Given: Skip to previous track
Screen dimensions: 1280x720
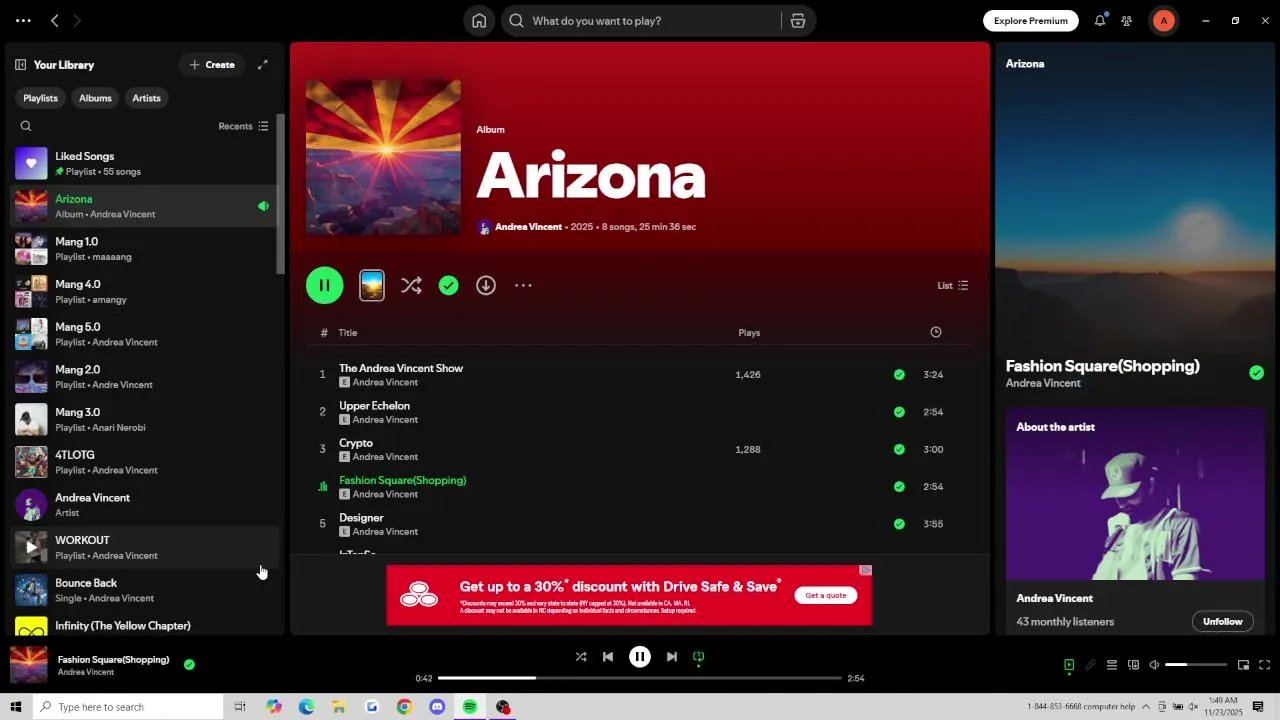Looking at the screenshot, I should tap(608, 657).
